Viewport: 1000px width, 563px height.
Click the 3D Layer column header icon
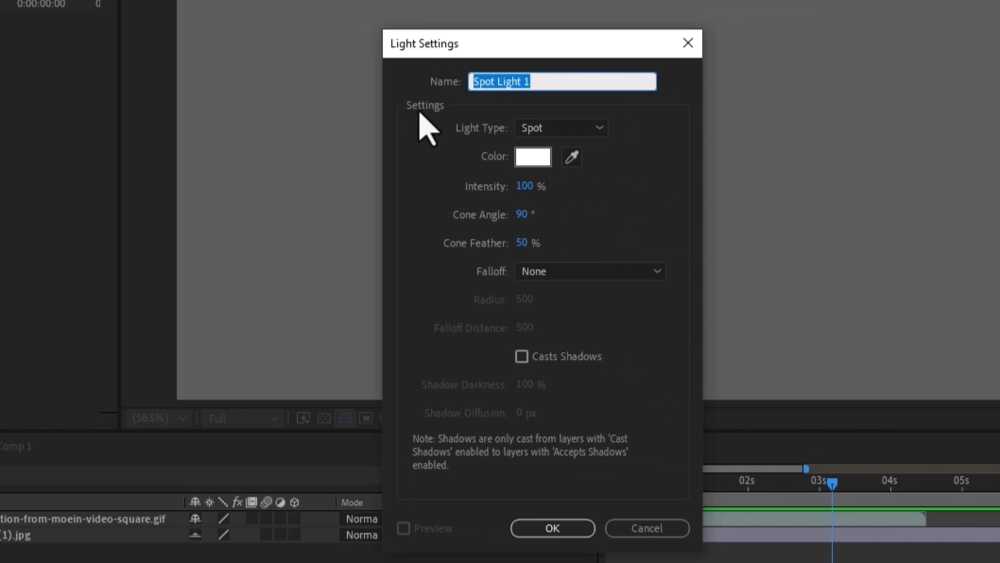coord(294,502)
